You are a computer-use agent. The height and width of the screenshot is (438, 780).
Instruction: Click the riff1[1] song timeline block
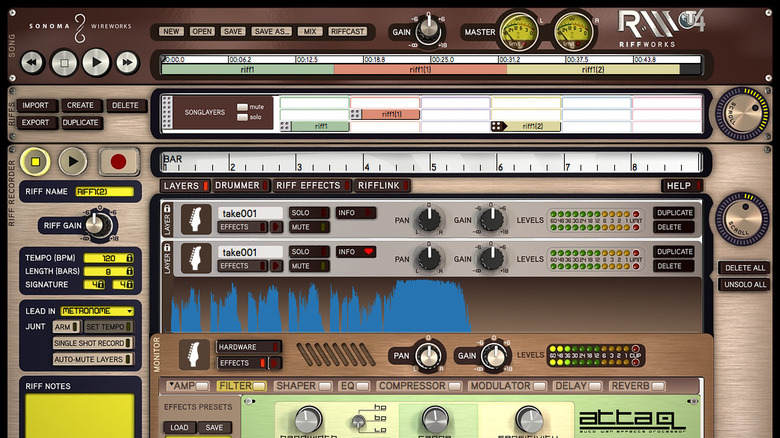pyautogui.click(x=420, y=70)
